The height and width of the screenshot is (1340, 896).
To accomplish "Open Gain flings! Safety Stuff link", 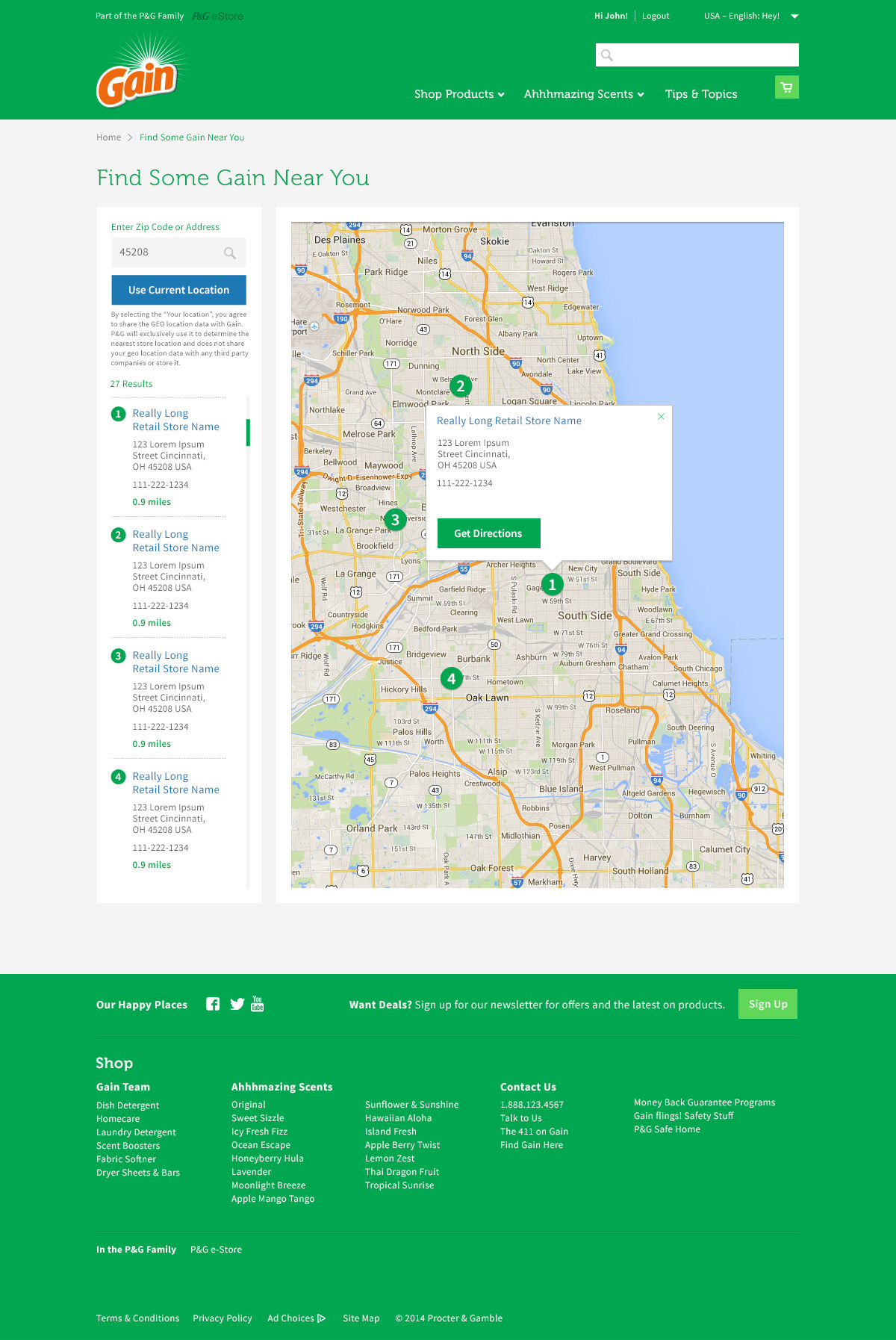I will pyautogui.click(x=684, y=1116).
